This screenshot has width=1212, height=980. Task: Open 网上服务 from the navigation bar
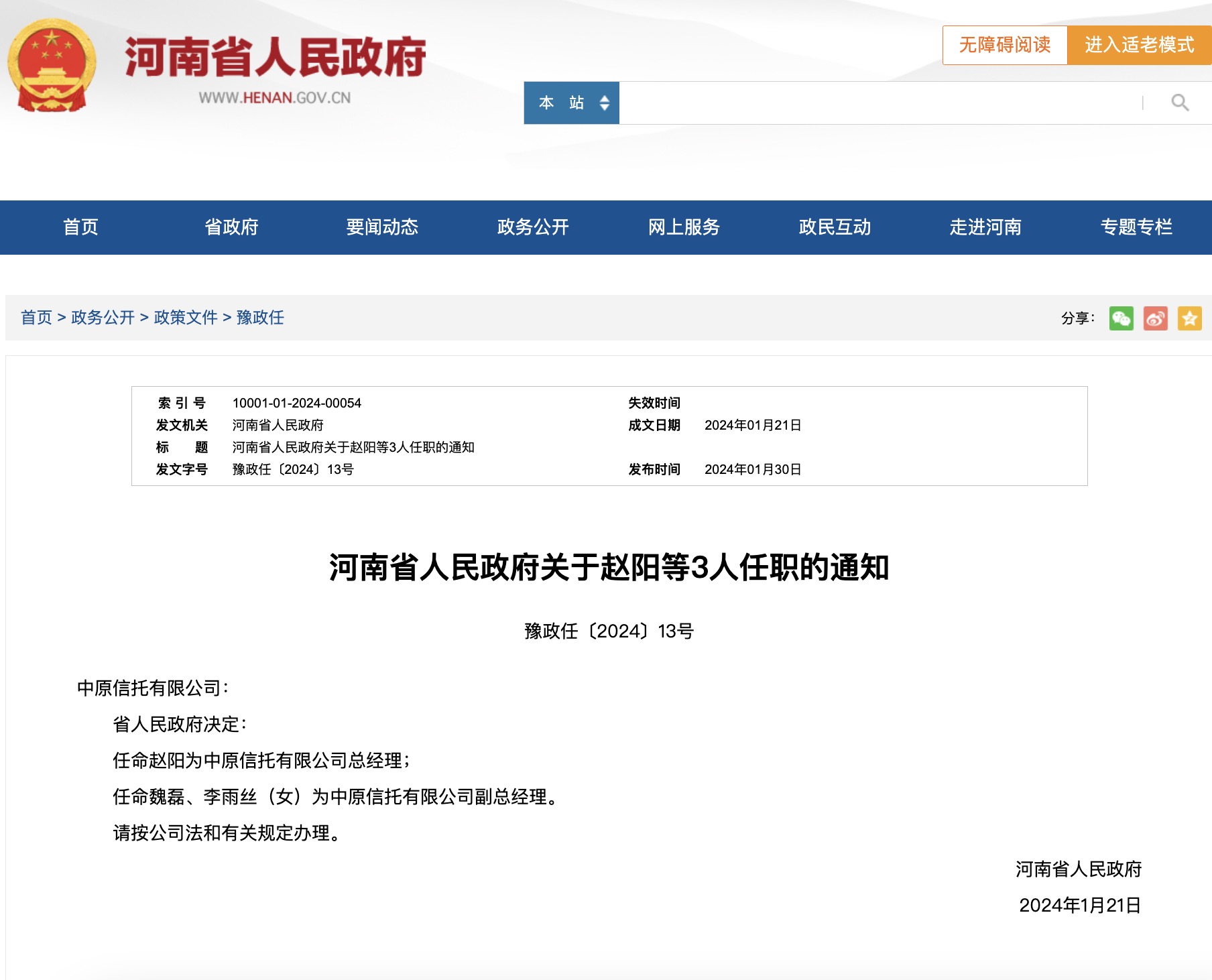pyautogui.click(x=684, y=227)
